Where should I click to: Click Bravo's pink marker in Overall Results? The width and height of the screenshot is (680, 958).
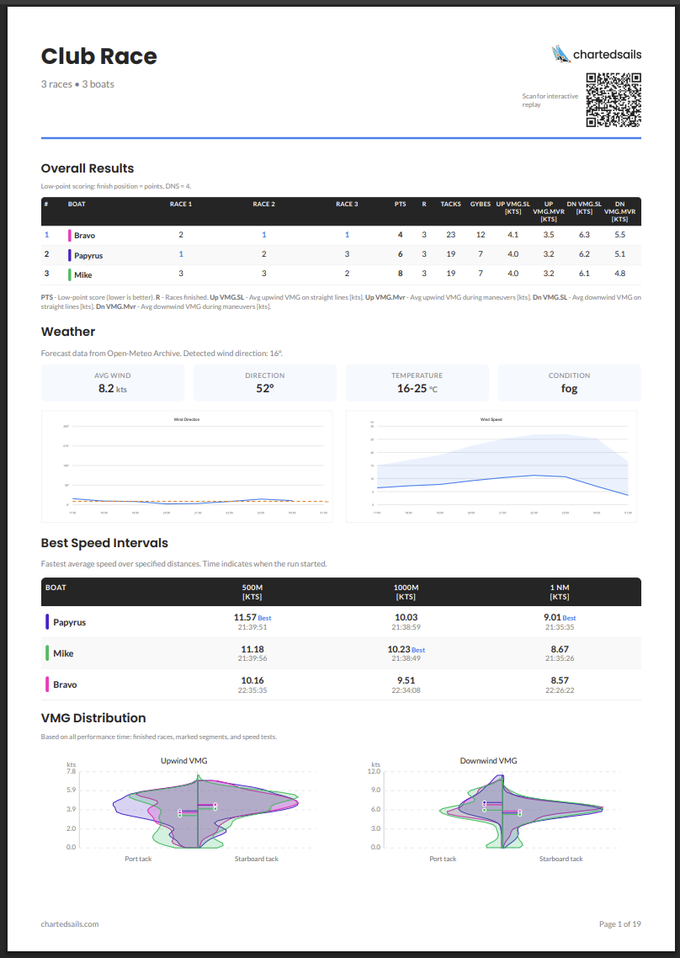[x=70, y=236]
